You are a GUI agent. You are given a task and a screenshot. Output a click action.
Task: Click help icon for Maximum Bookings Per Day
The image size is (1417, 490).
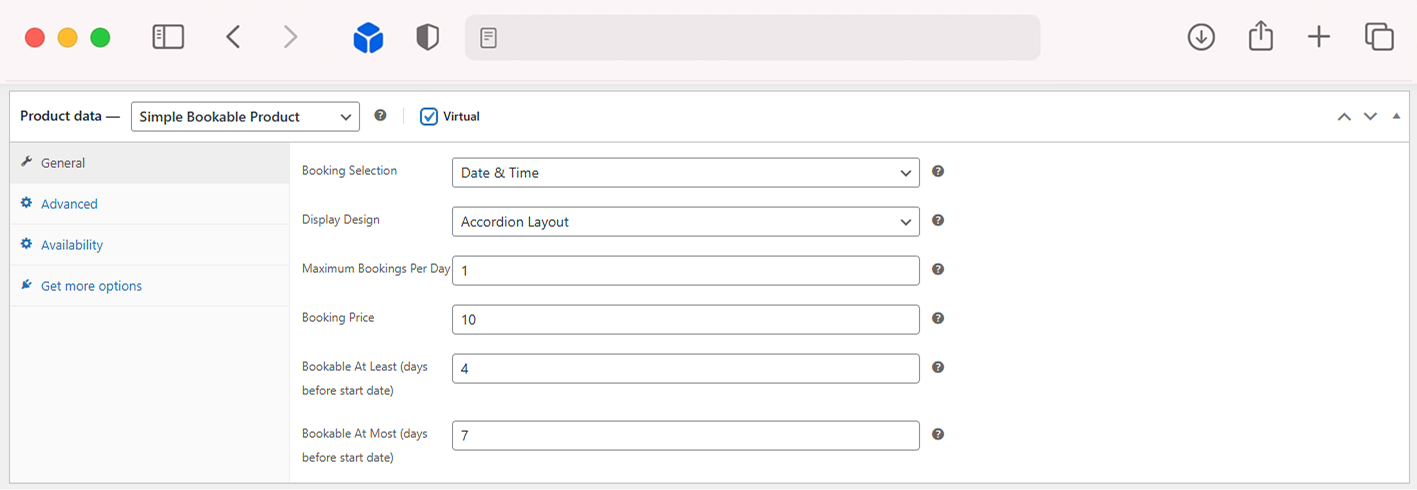(938, 269)
